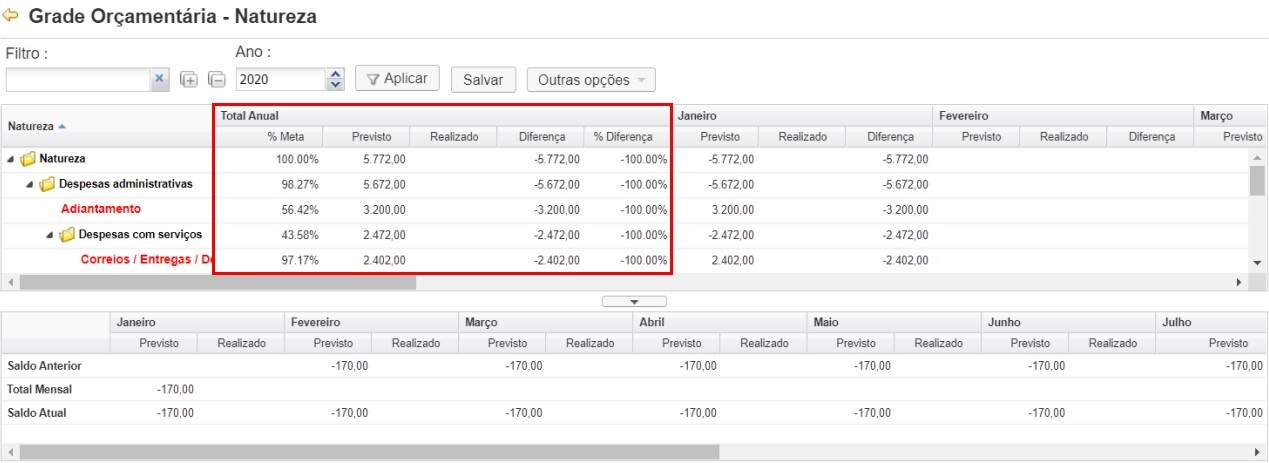Click the 5.772,00 Total Anual Previsto cell
Viewport: 1269px width, 463px height.
coord(384,159)
